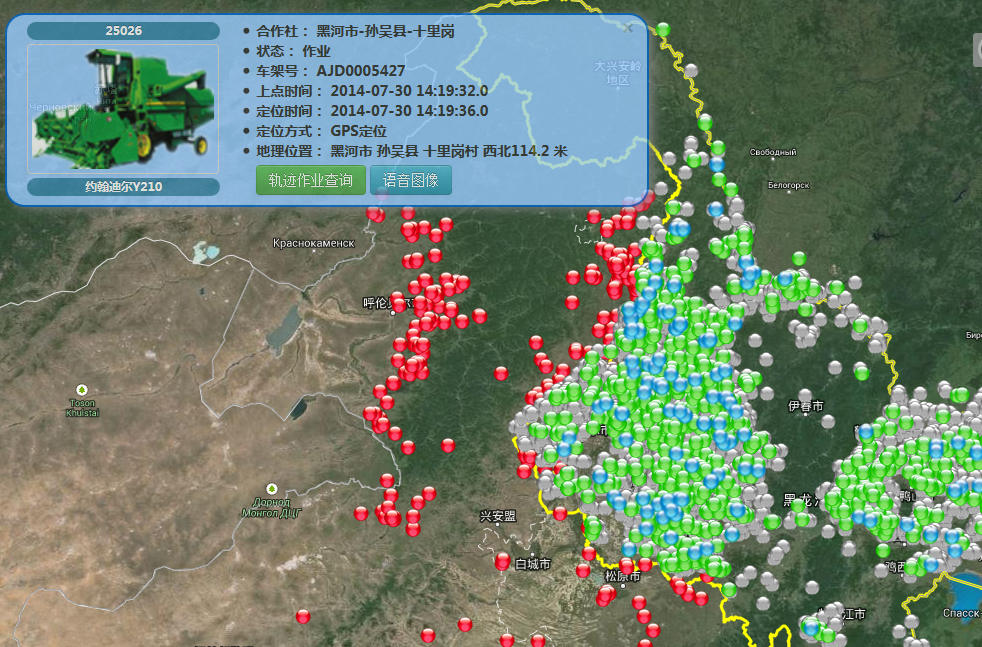Click the 伊春市 city label
Image resolution: width=982 pixels, height=647 pixels.
click(805, 406)
